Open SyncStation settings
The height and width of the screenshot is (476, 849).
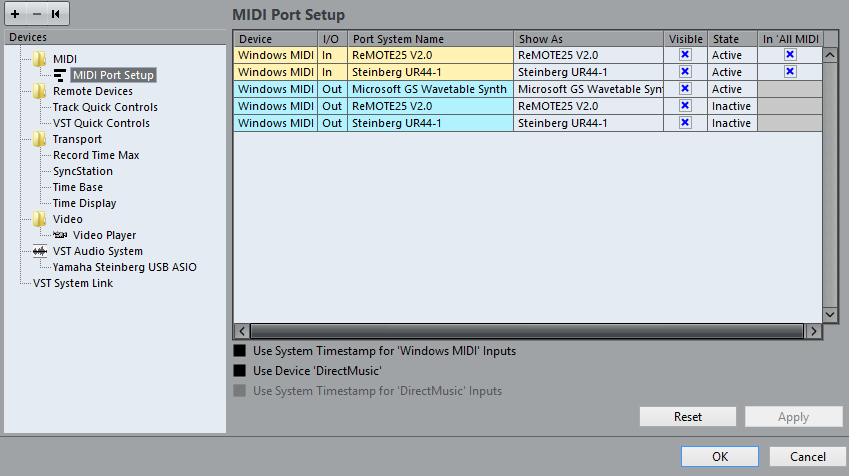[x=83, y=171]
